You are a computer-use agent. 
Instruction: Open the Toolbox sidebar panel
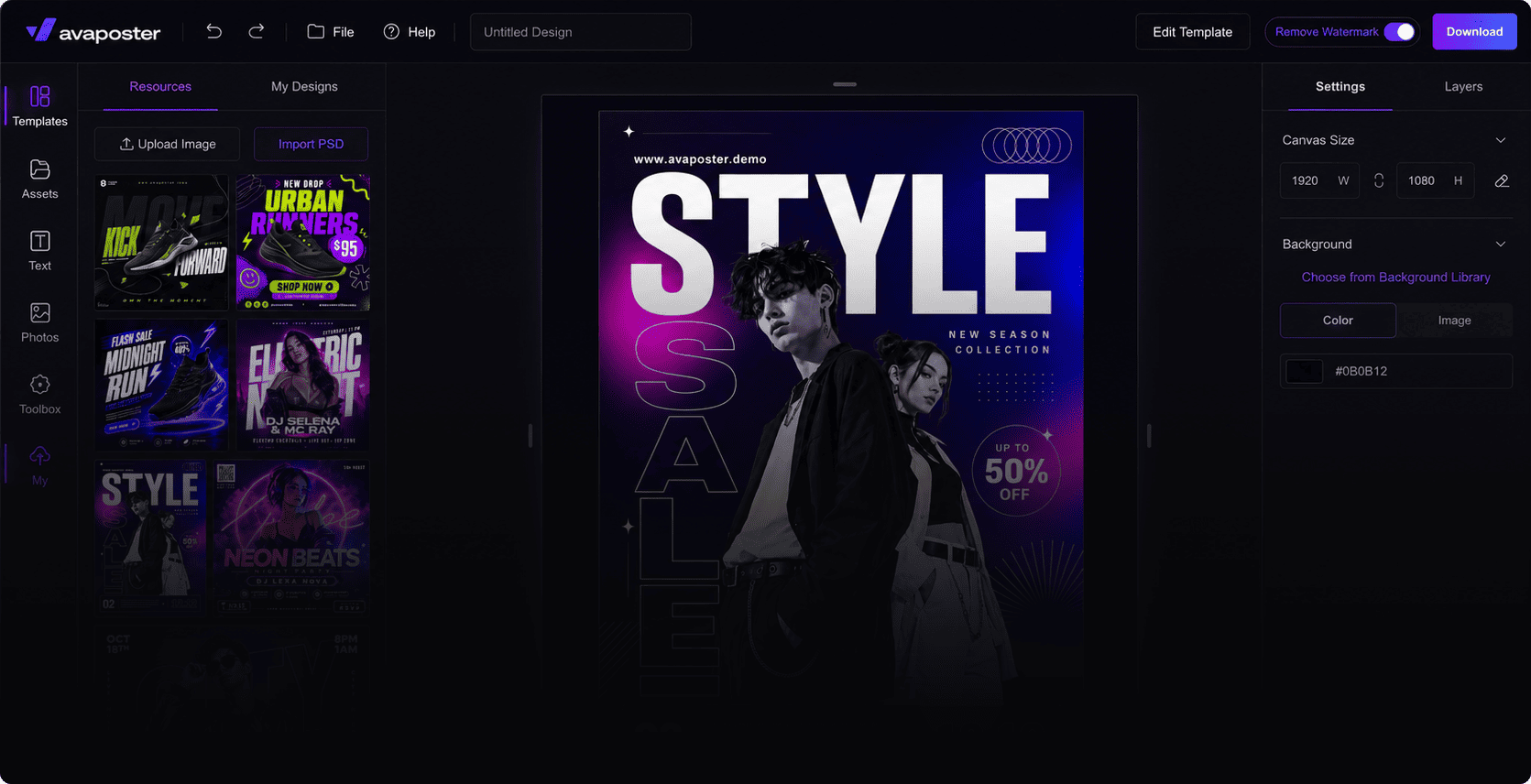pyautogui.click(x=39, y=395)
